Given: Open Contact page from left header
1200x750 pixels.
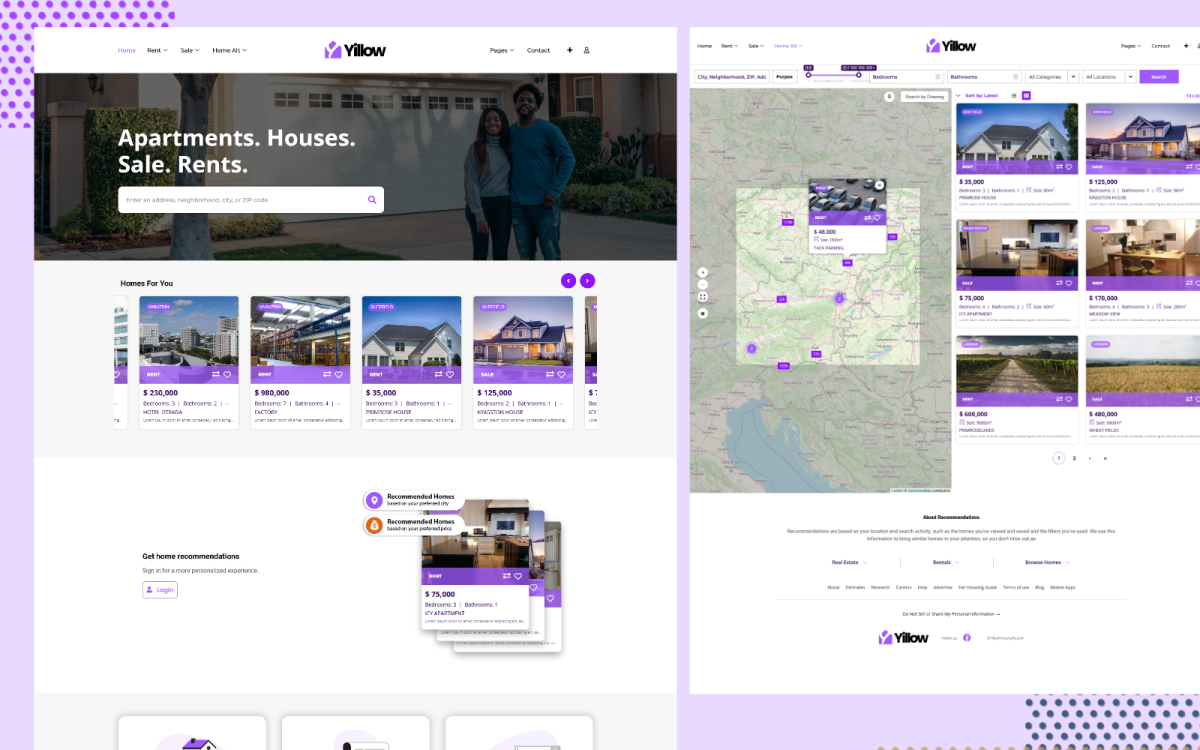Looking at the screenshot, I should tap(538, 50).
